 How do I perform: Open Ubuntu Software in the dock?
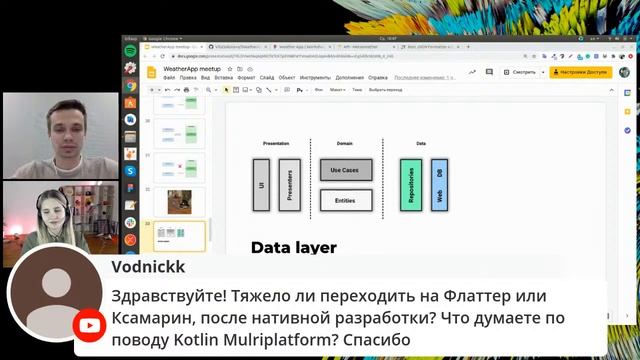point(130,102)
